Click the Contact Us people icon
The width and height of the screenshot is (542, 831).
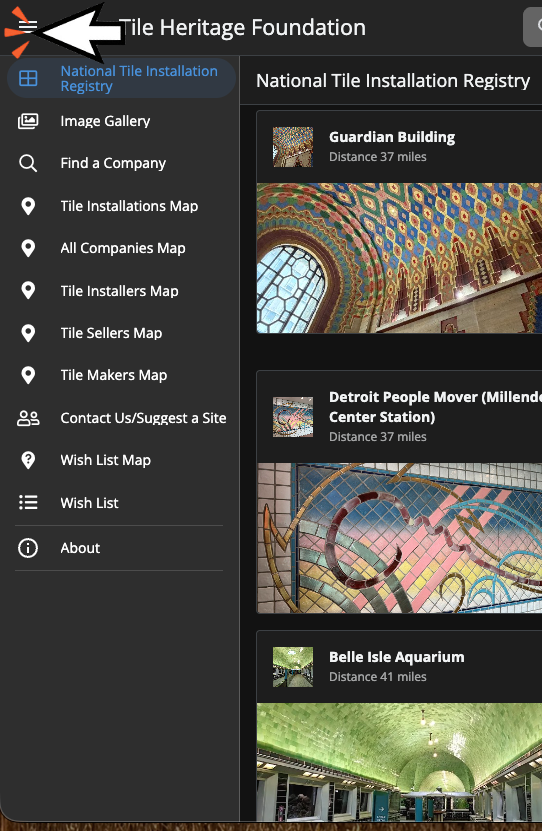pyautogui.click(x=28, y=418)
